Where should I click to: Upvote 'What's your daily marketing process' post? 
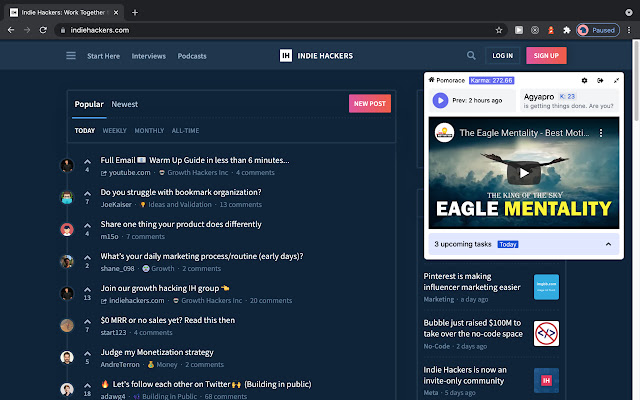(87, 258)
